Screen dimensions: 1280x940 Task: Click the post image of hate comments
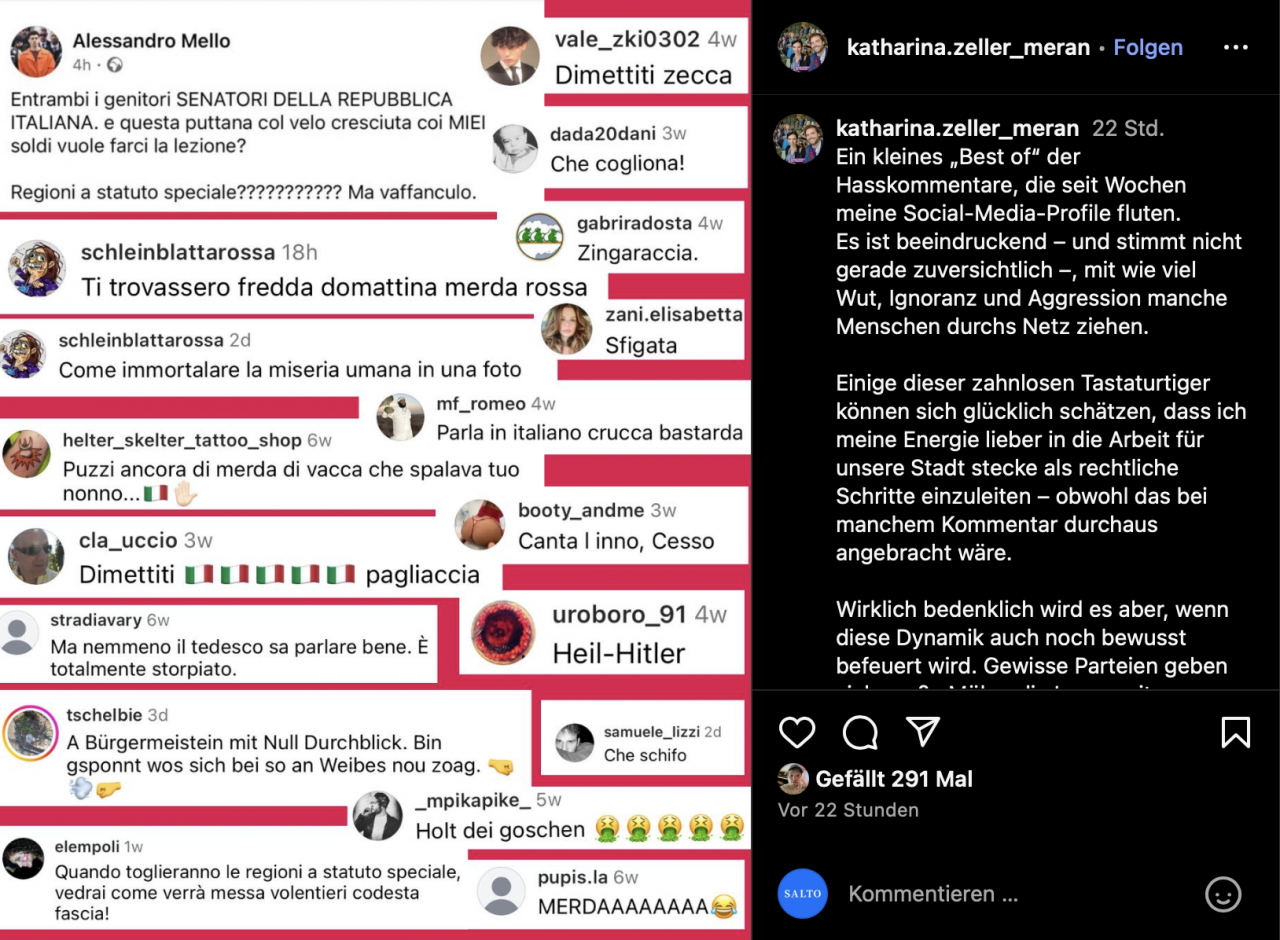pyautogui.click(x=376, y=470)
